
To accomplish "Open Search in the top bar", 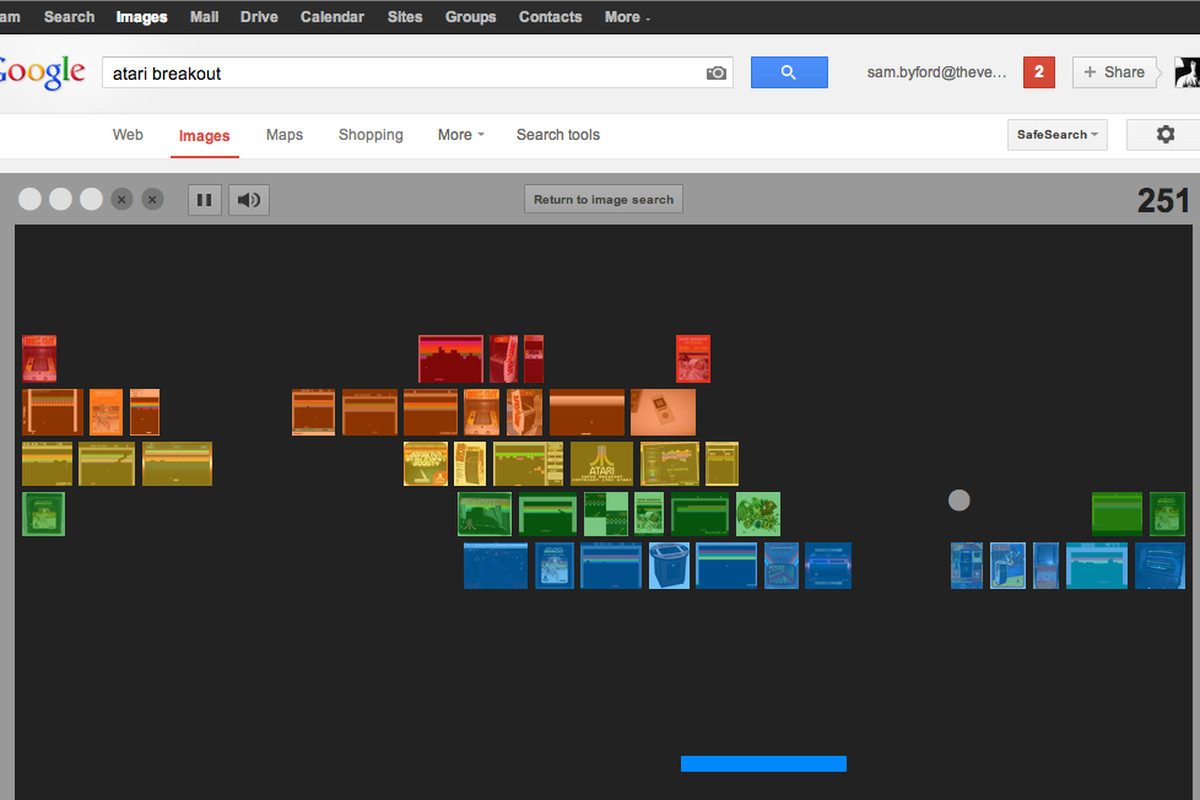I will pyautogui.click(x=69, y=17).
